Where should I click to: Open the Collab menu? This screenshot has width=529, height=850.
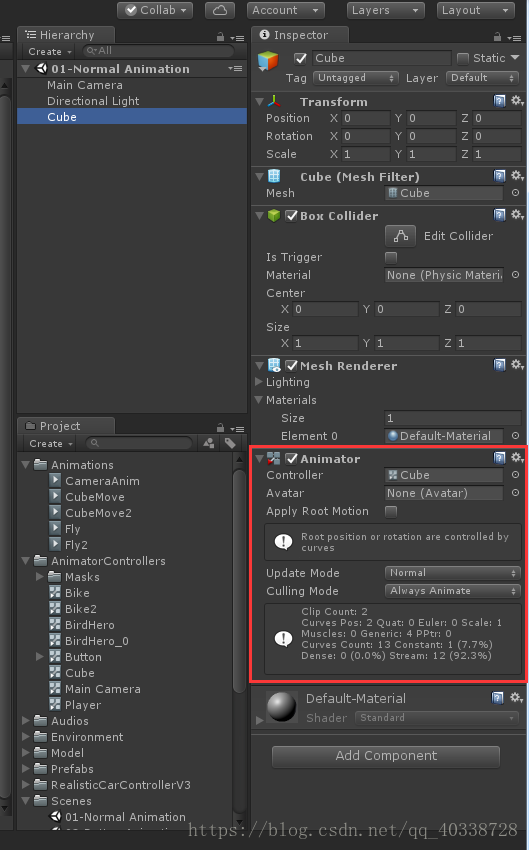point(155,10)
